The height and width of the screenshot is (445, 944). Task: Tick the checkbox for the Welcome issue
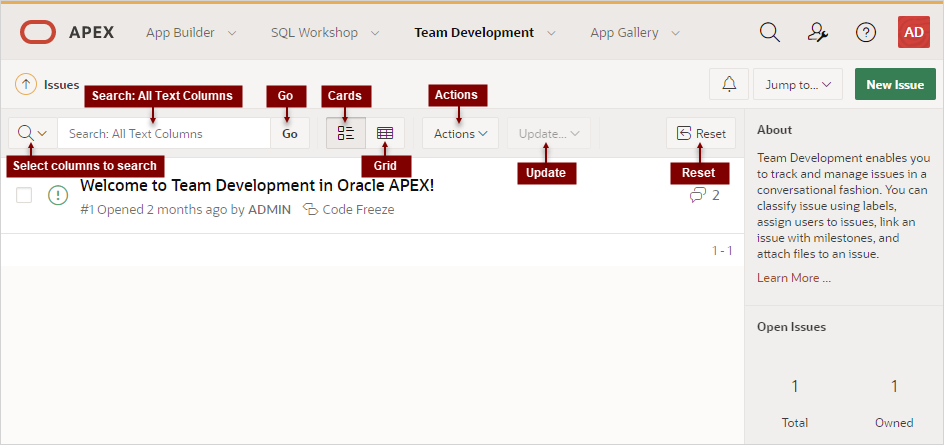tap(24, 195)
